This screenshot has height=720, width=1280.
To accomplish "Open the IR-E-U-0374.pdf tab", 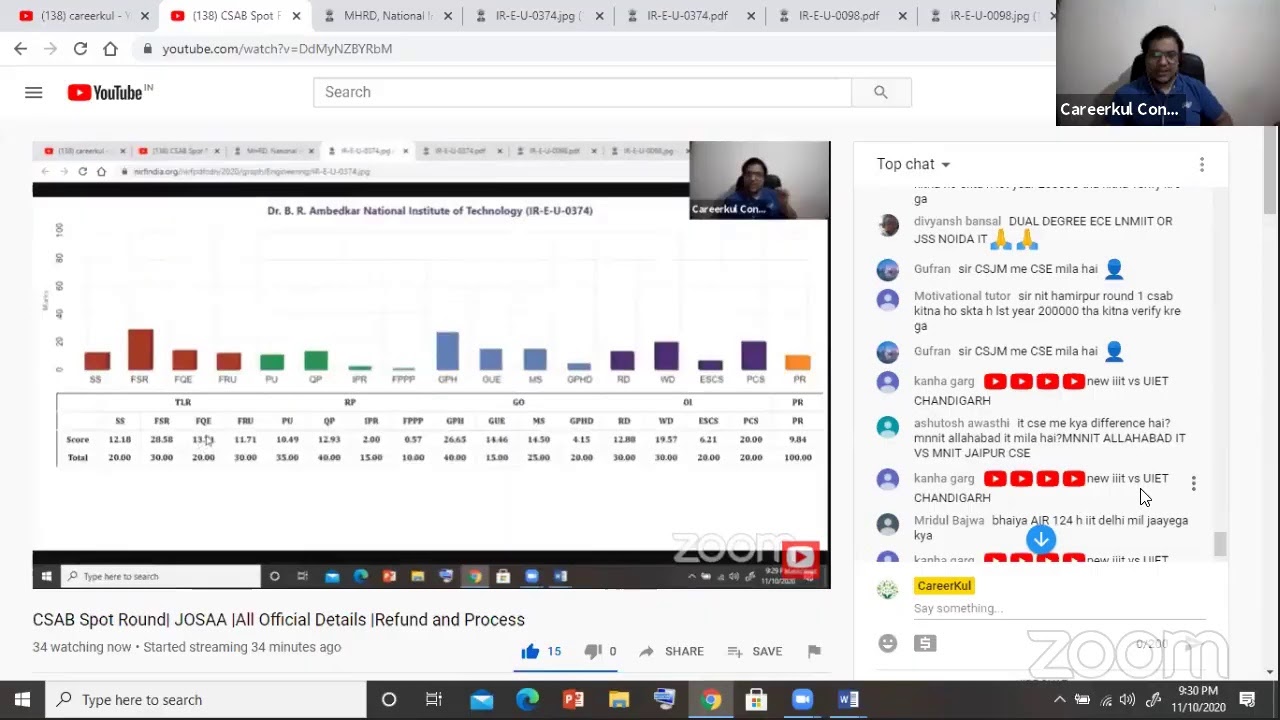I will pos(687,16).
